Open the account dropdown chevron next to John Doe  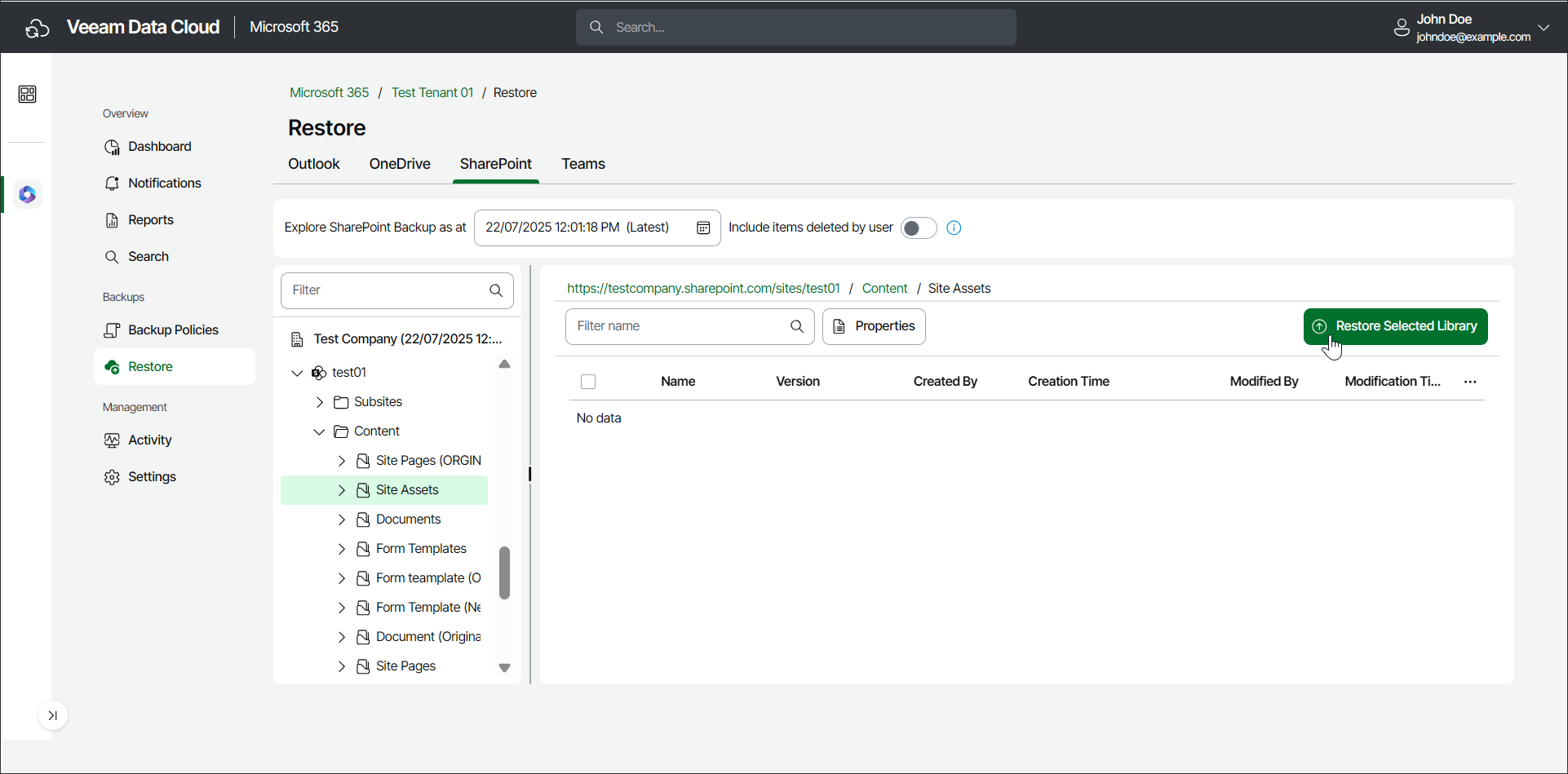coord(1544,28)
